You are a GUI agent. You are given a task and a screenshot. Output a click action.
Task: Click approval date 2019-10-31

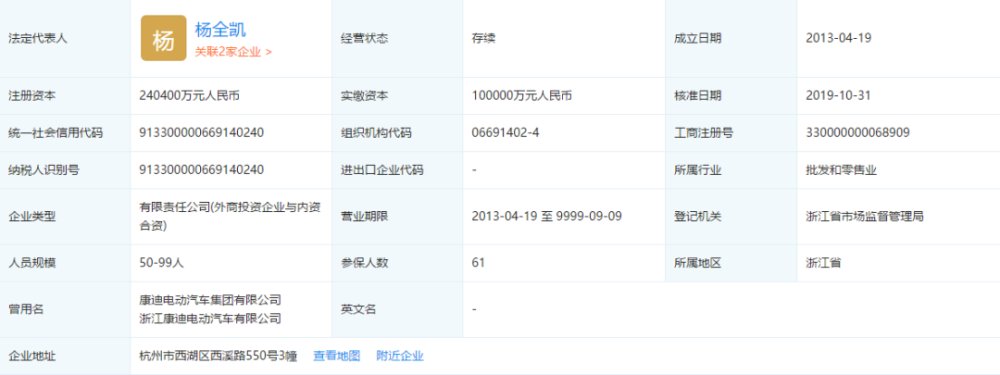838,96
